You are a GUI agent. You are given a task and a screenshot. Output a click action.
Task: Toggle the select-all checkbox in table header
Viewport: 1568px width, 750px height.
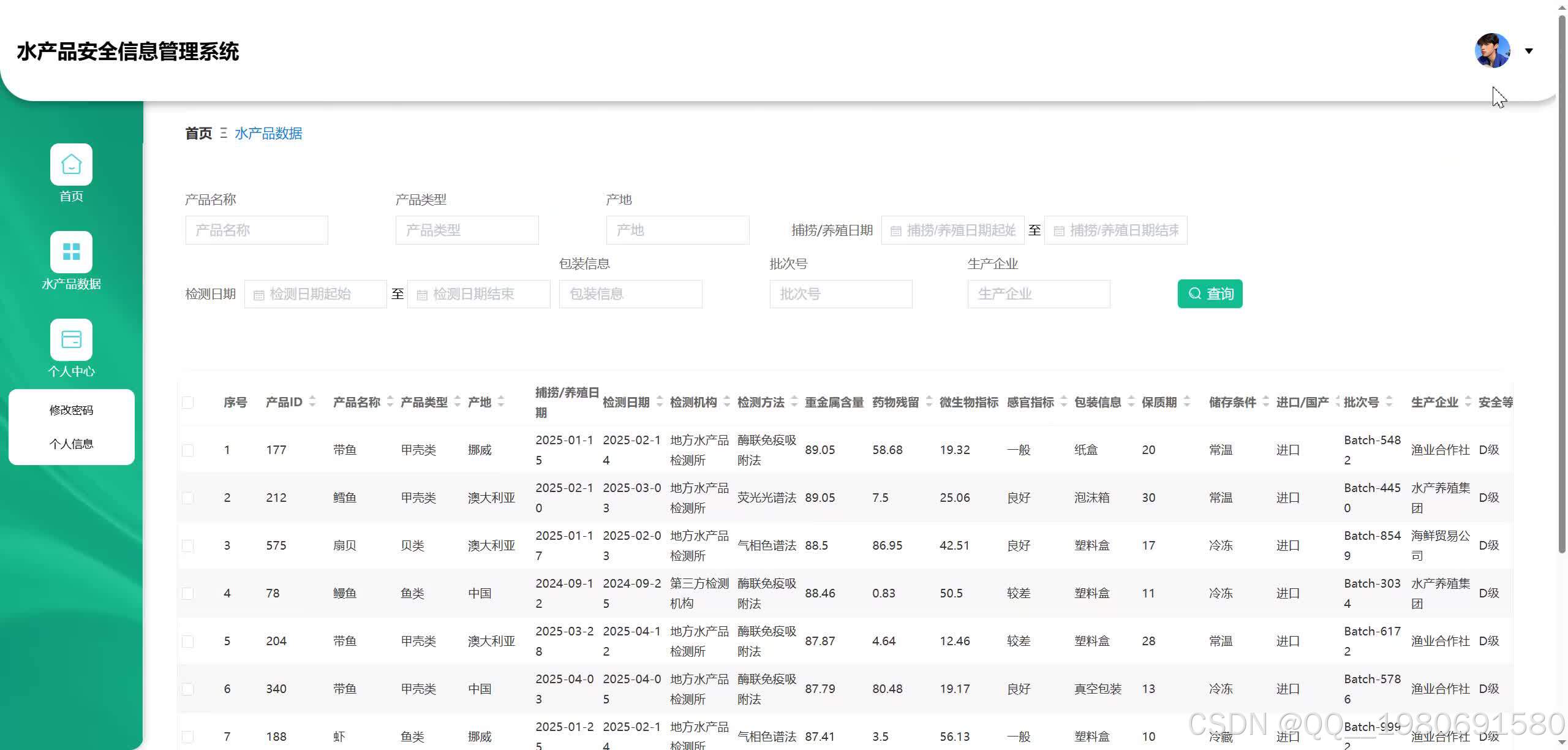click(x=188, y=402)
